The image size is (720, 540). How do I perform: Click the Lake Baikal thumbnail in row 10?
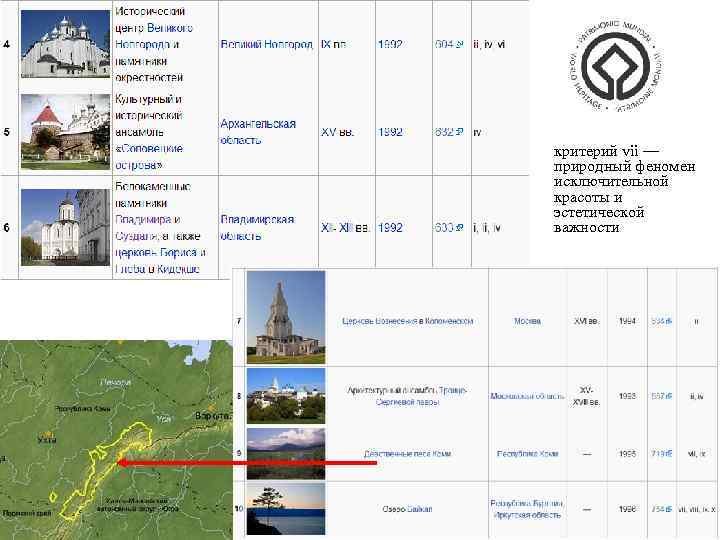[286, 509]
